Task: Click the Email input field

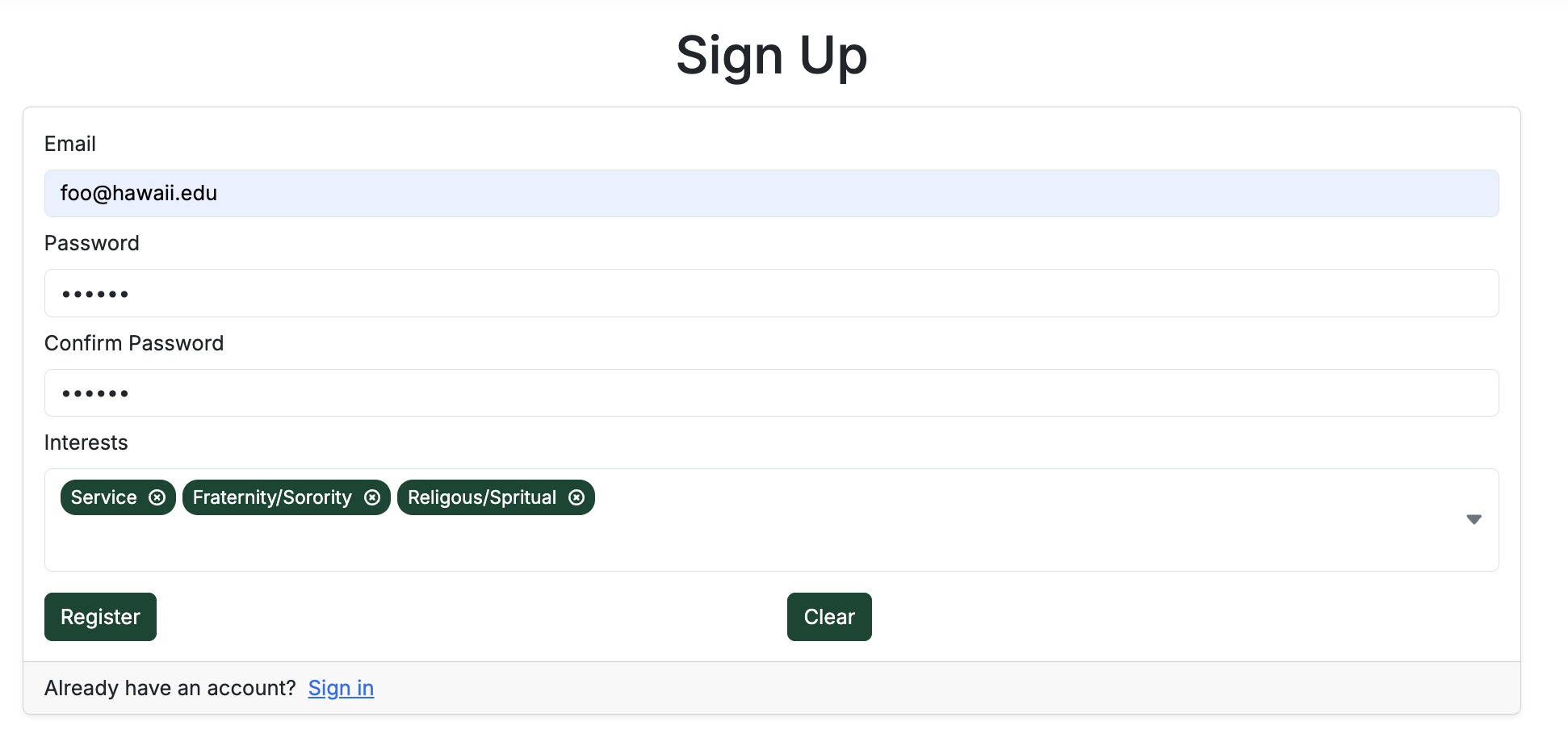Action: [x=771, y=194]
